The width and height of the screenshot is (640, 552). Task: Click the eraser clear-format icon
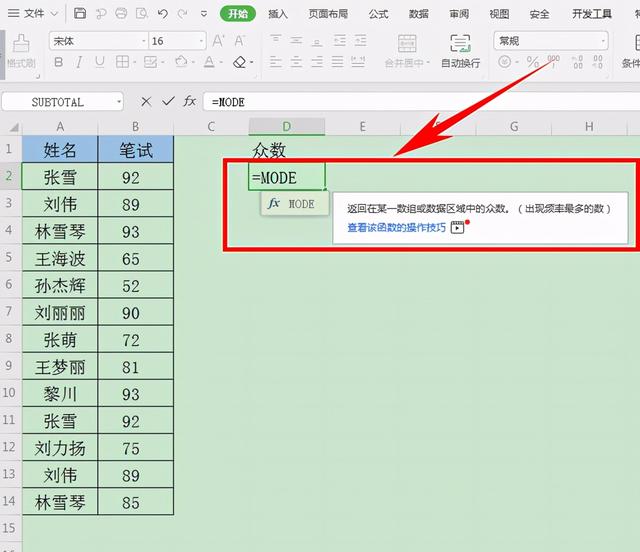(240, 62)
